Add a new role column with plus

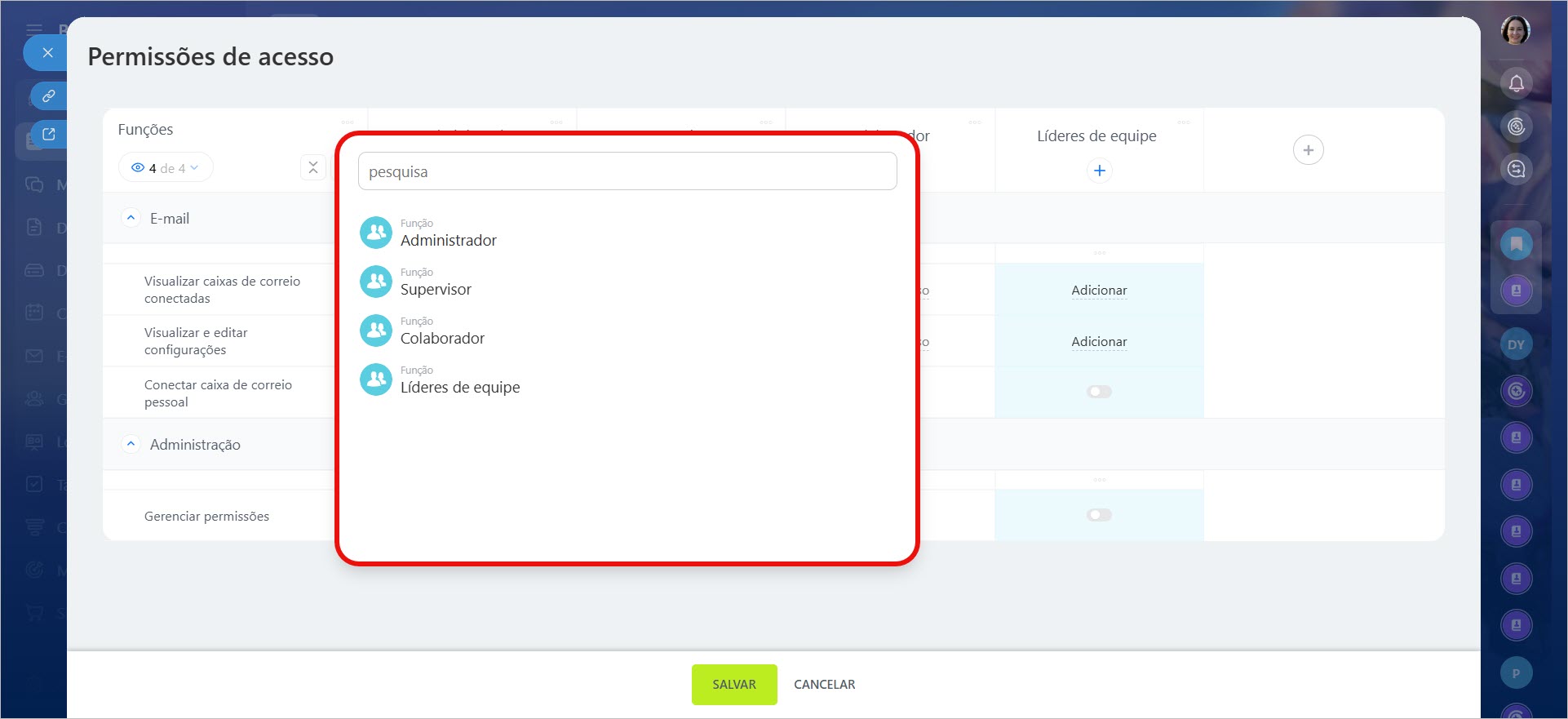click(x=1308, y=150)
